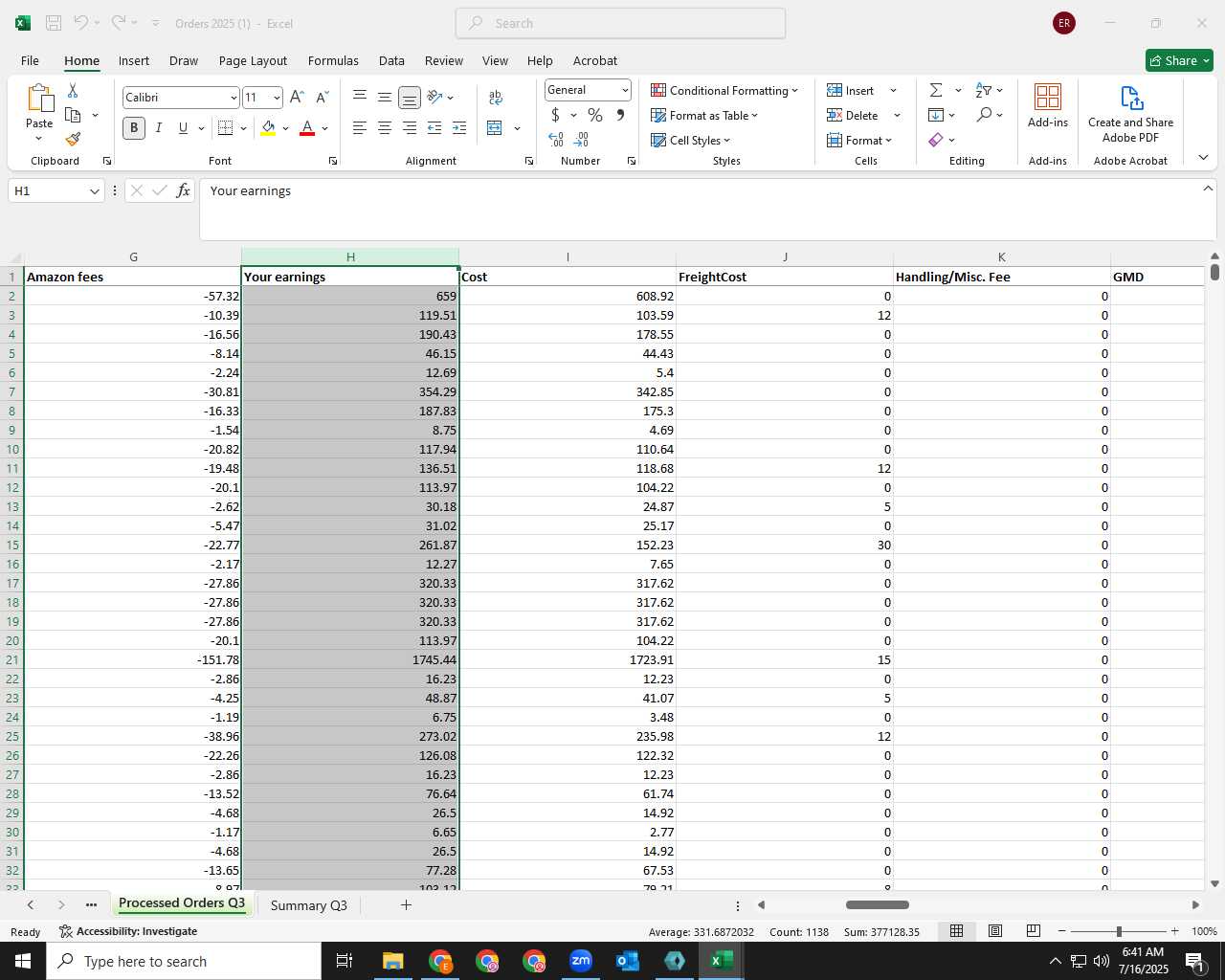Screen dimensions: 1225x980
Task: Open the Name Box dropdown arrow
Action: coord(94,190)
